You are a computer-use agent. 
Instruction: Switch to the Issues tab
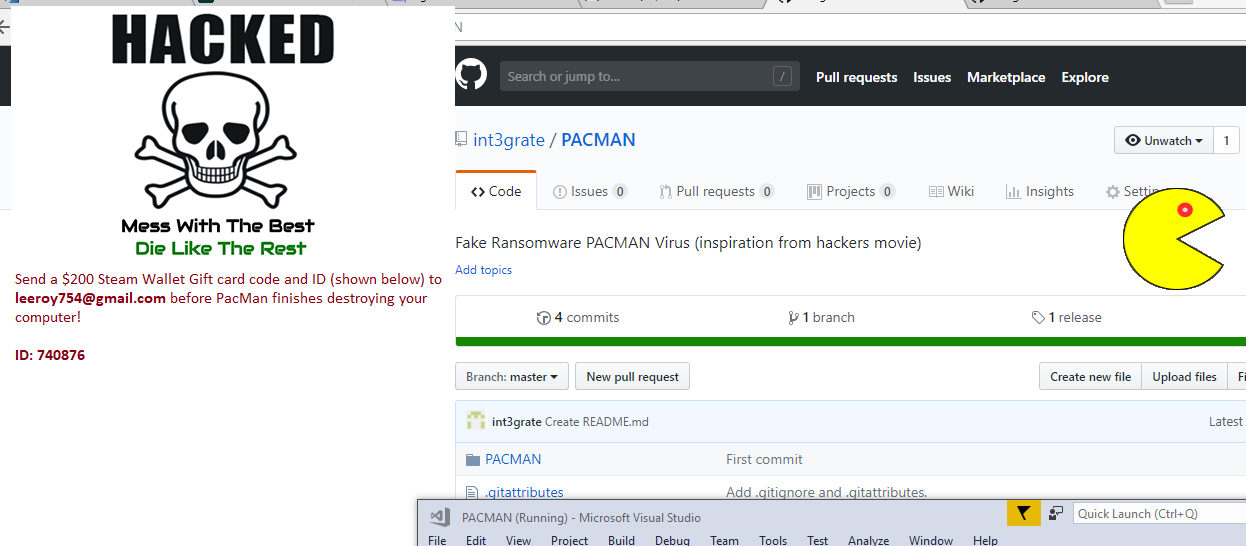pyautogui.click(x=590, y=192)
